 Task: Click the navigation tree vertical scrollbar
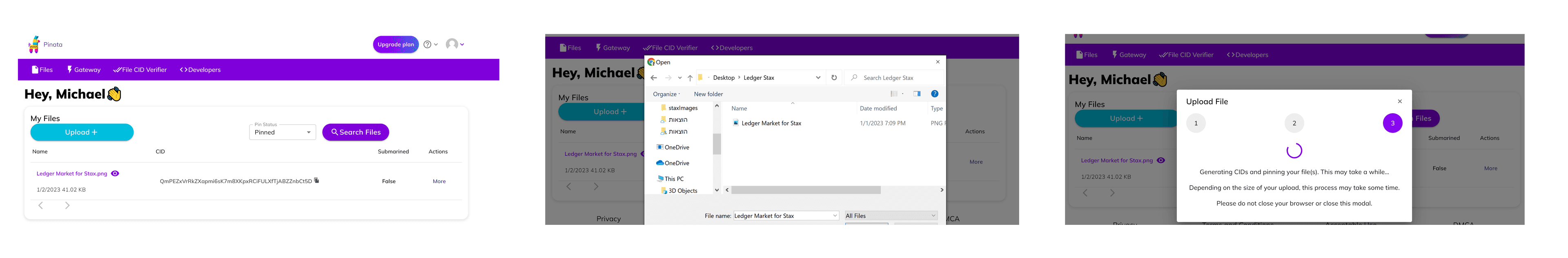(717, 144)
